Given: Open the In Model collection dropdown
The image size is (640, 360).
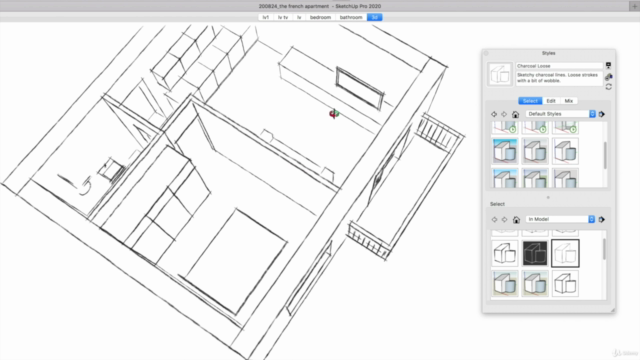Looking at the screenshot, I should [560, 219].
